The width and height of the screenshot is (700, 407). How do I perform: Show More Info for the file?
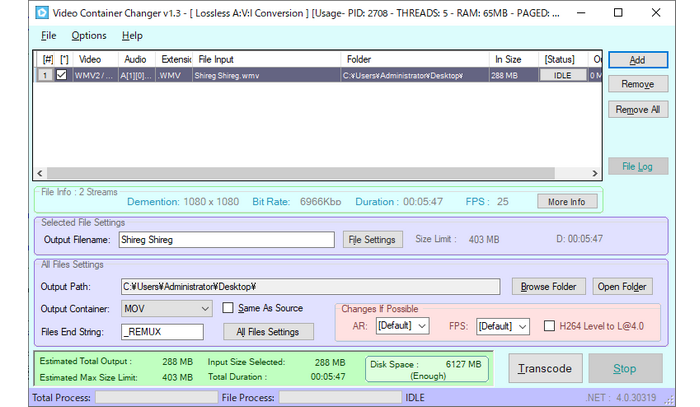click(x=567, y=202)
